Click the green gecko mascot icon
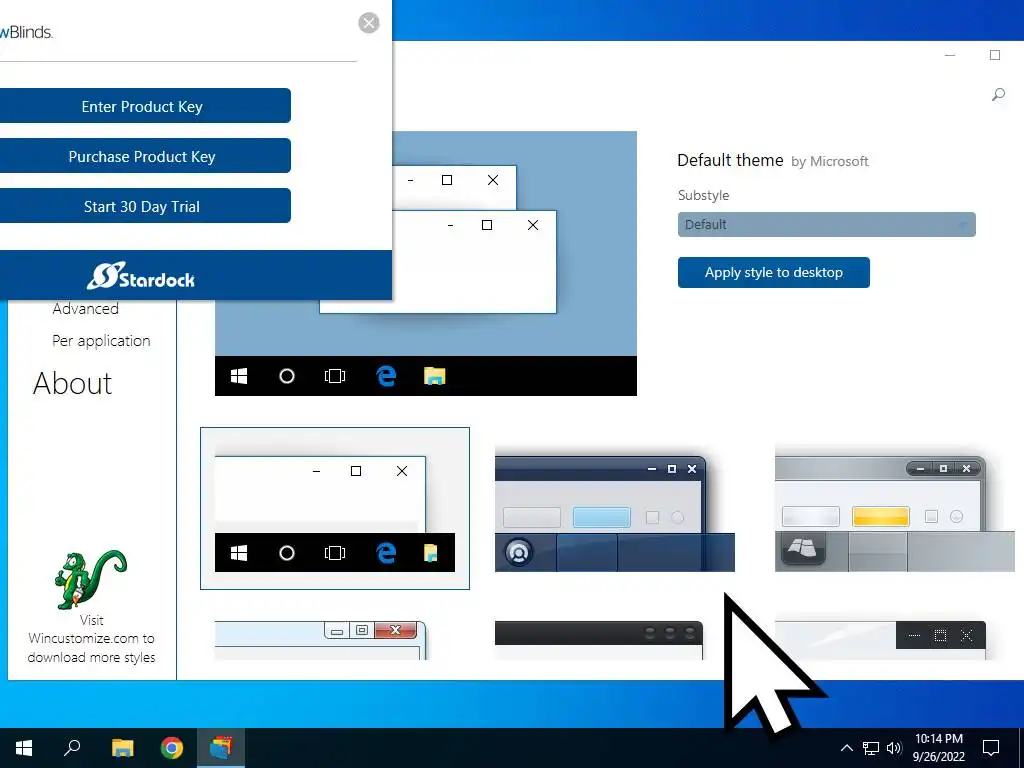Screen dimensions: 1024x768 pyautogui.click(x=90, y=580)
